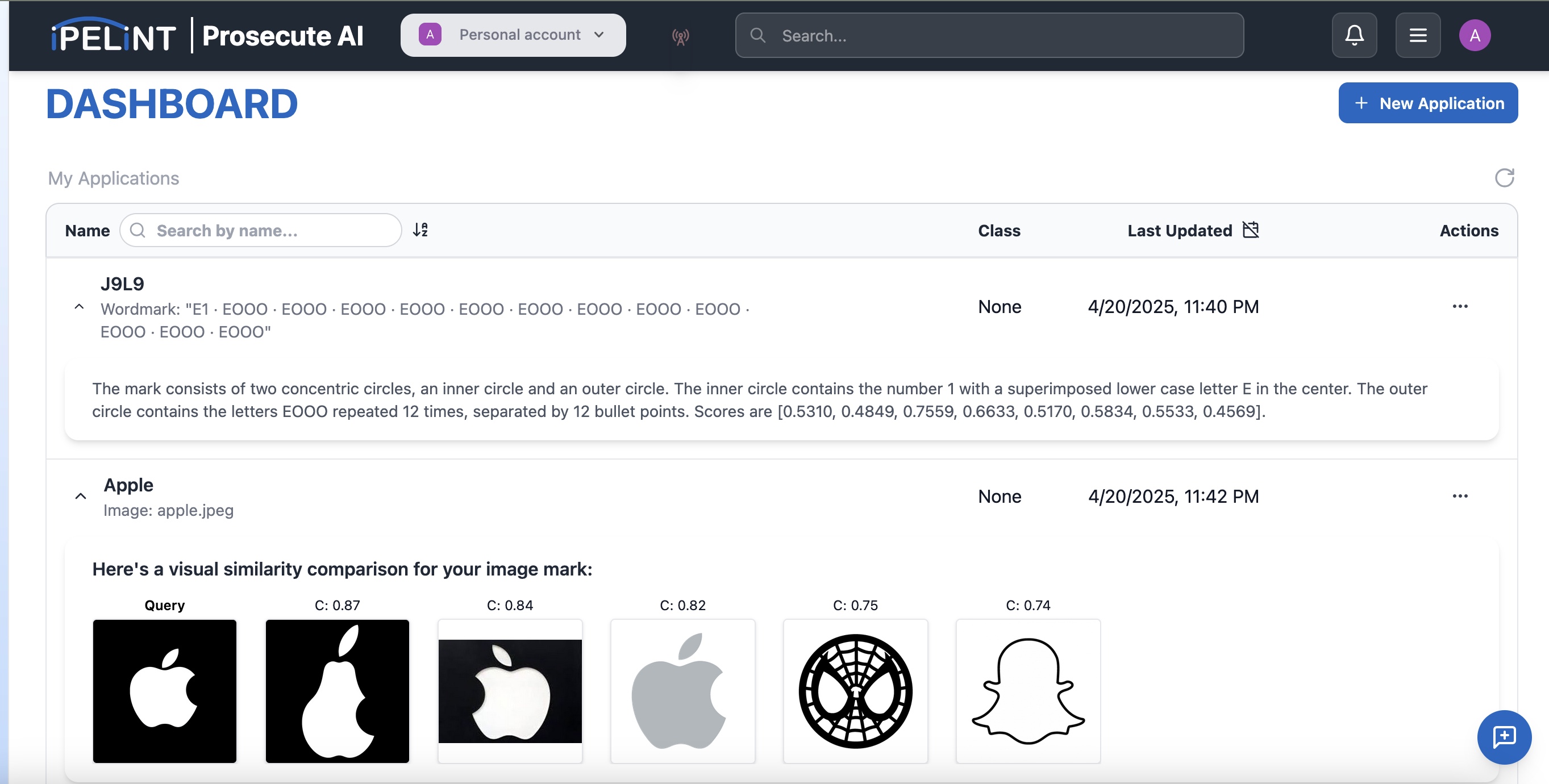This screenshot has width=1549, height=784.
Task: Collapse the J9L9 application row
Action: 79,307
